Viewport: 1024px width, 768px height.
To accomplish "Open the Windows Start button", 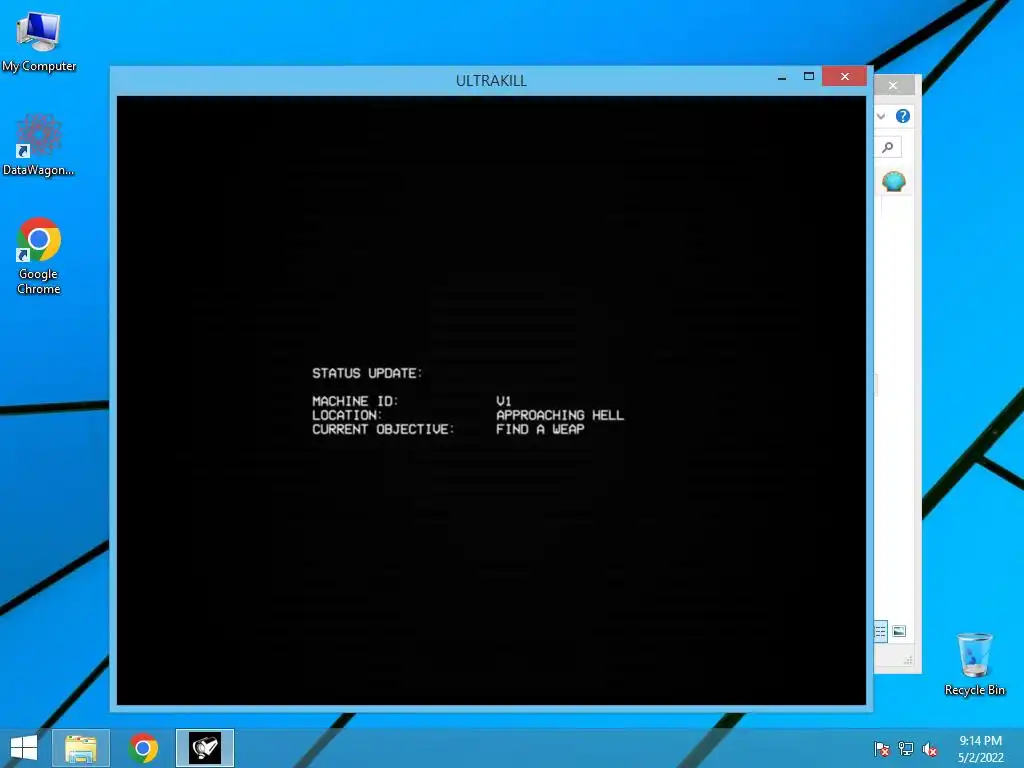I will point(24,748).
